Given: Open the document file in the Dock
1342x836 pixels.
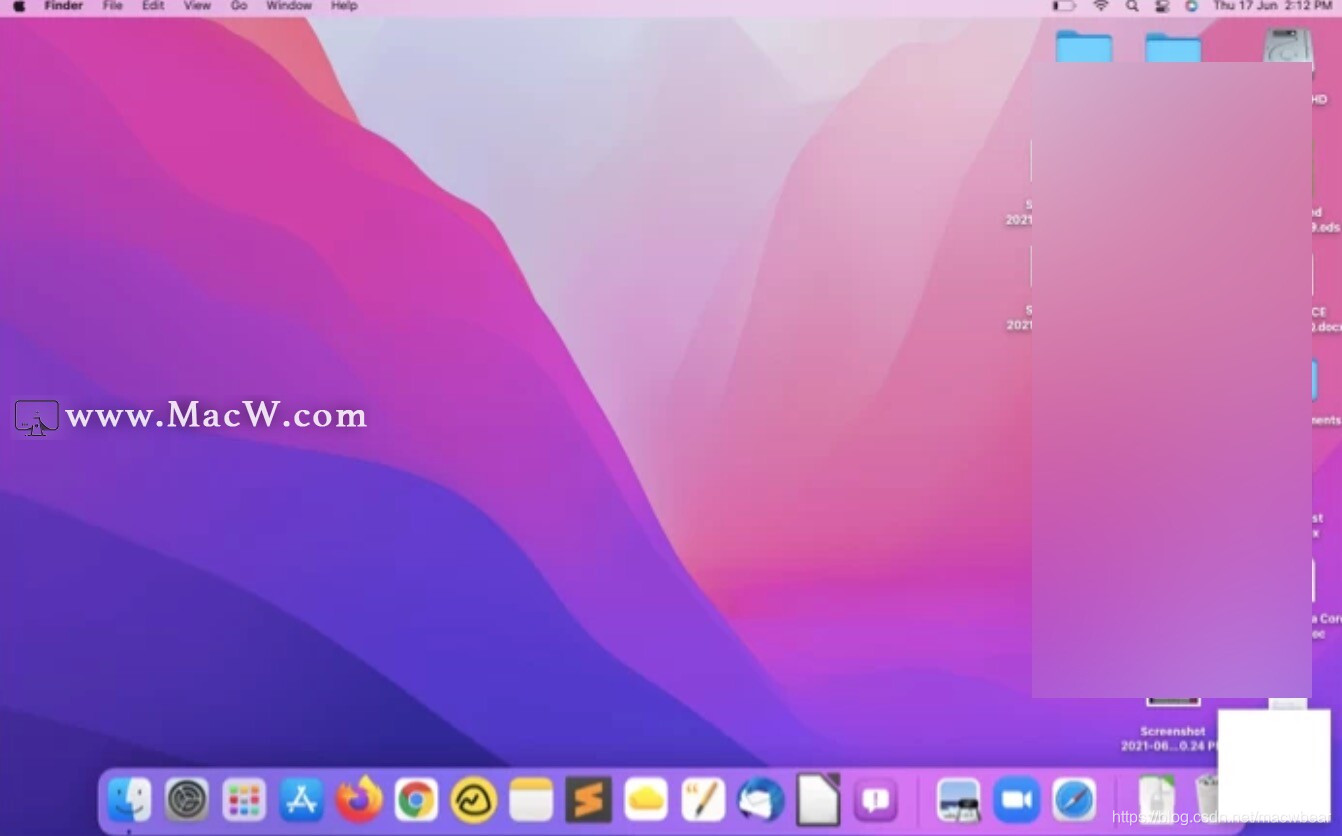Looking at the screenshot, I should pyautogui.click(x=1157, y=800).
